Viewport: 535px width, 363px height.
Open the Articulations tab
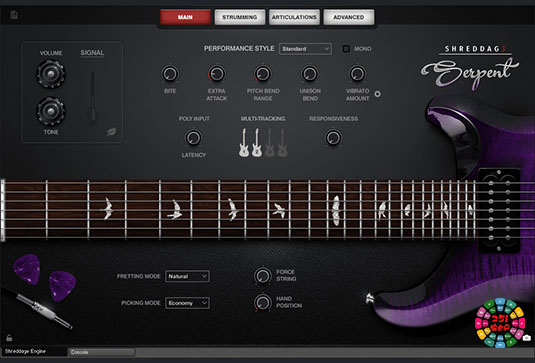coord(294,17)
